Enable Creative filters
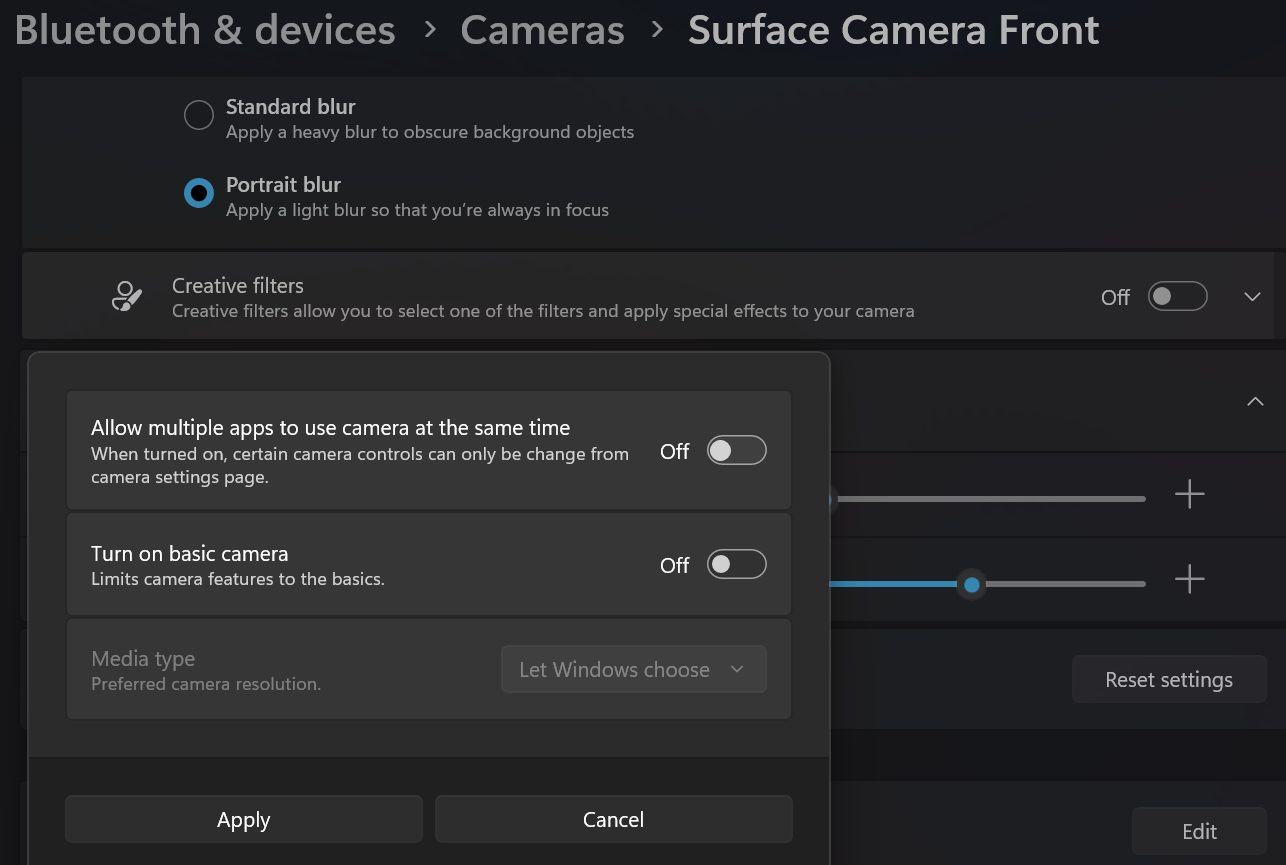Image resolution: width=1286 pixels, height=865 pixels. pyautogui.click(x=1177, y=296)
